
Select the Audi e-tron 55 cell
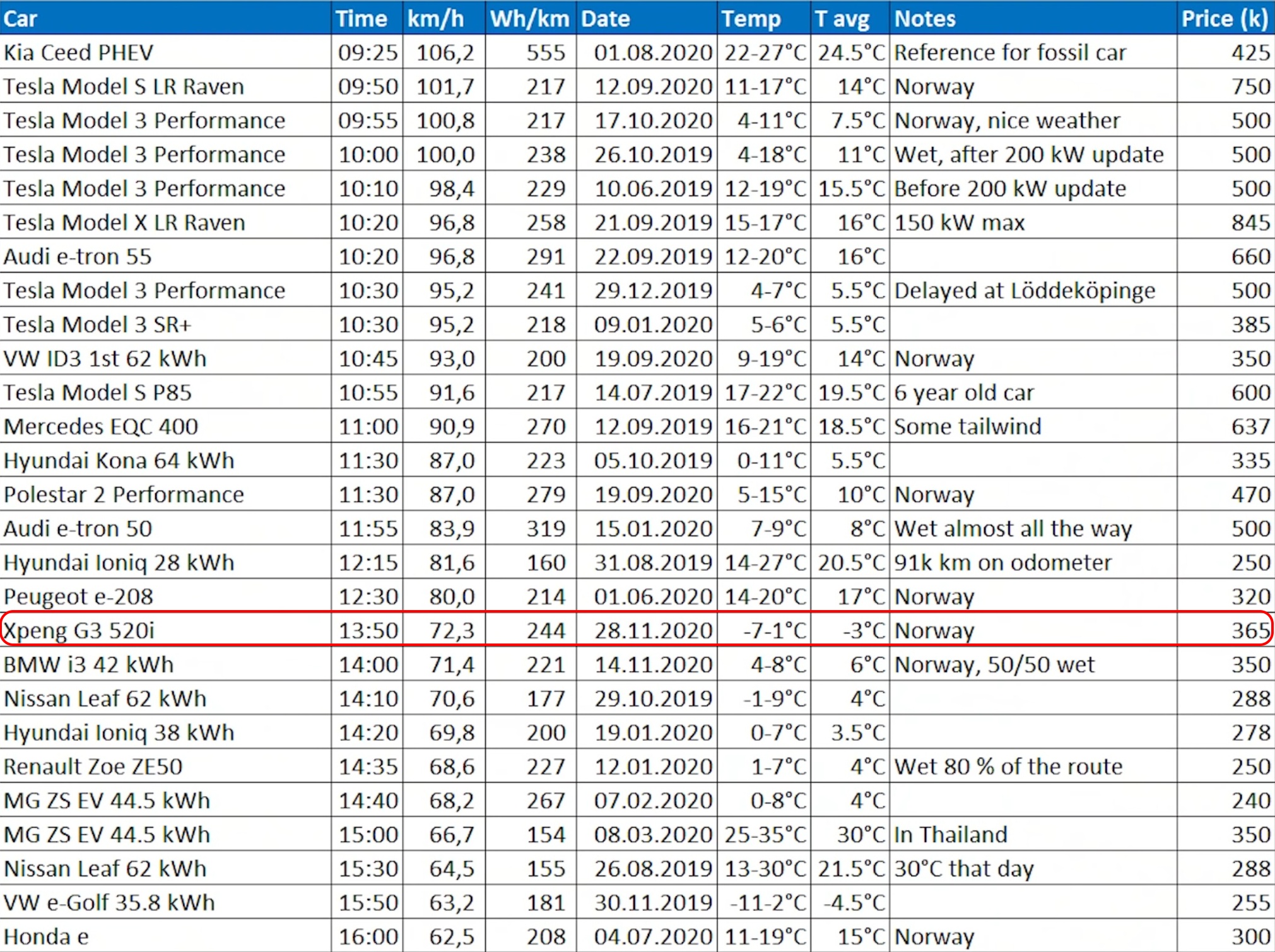pyautogui.click(x=165, y=256)
